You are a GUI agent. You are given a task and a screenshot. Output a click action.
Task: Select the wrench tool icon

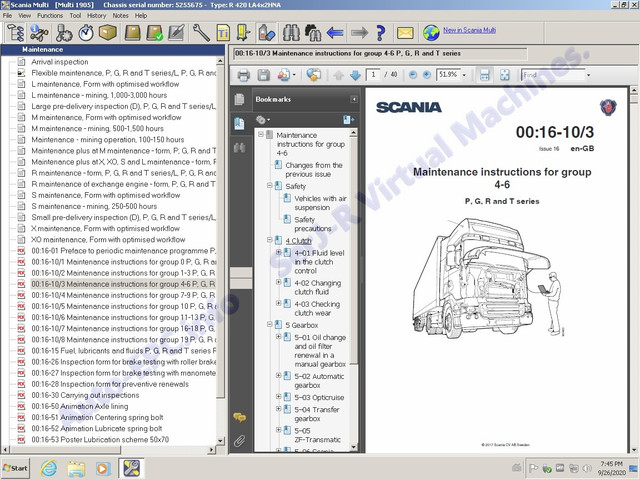(x=201, y=33)
